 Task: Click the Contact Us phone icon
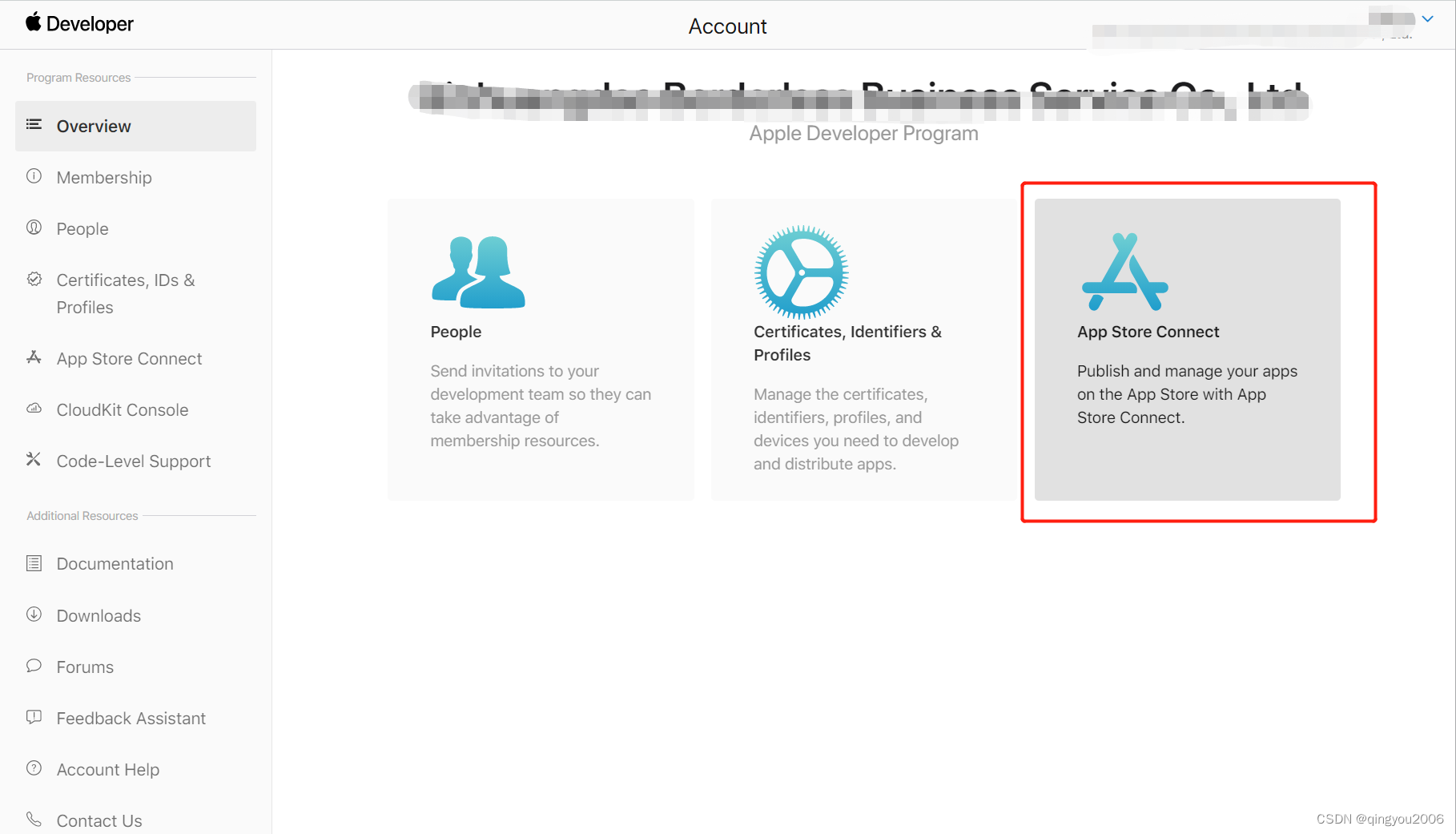pos(34,819)
